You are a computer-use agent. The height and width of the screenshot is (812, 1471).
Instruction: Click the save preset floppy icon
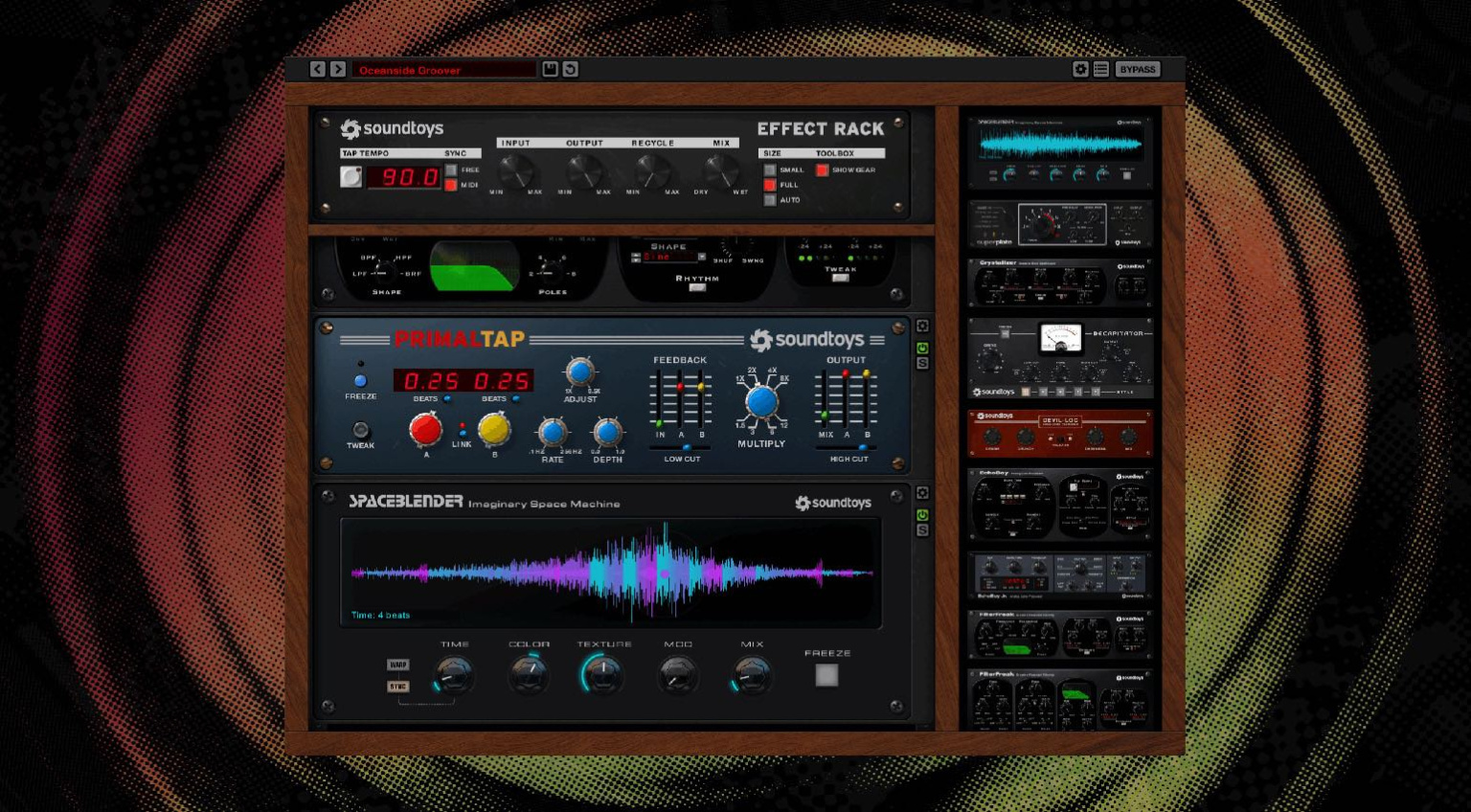tap(551, 69)
